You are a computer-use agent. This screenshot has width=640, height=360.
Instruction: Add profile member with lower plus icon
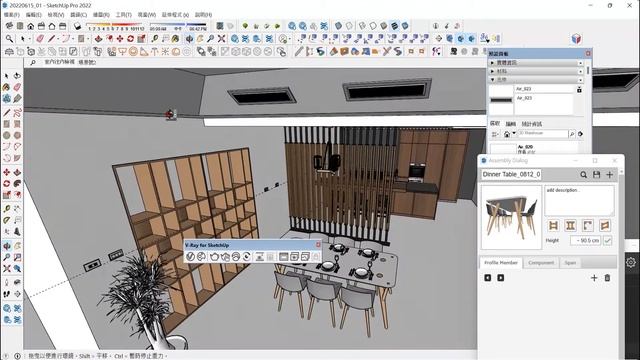click(594, 278)
